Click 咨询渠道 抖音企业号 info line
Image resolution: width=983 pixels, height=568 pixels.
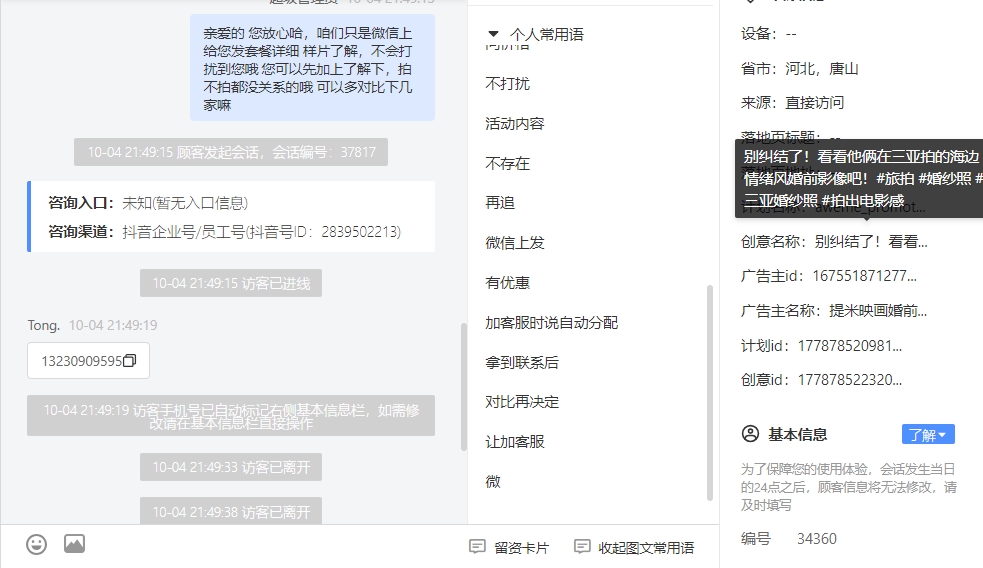(x=224, y=232)
